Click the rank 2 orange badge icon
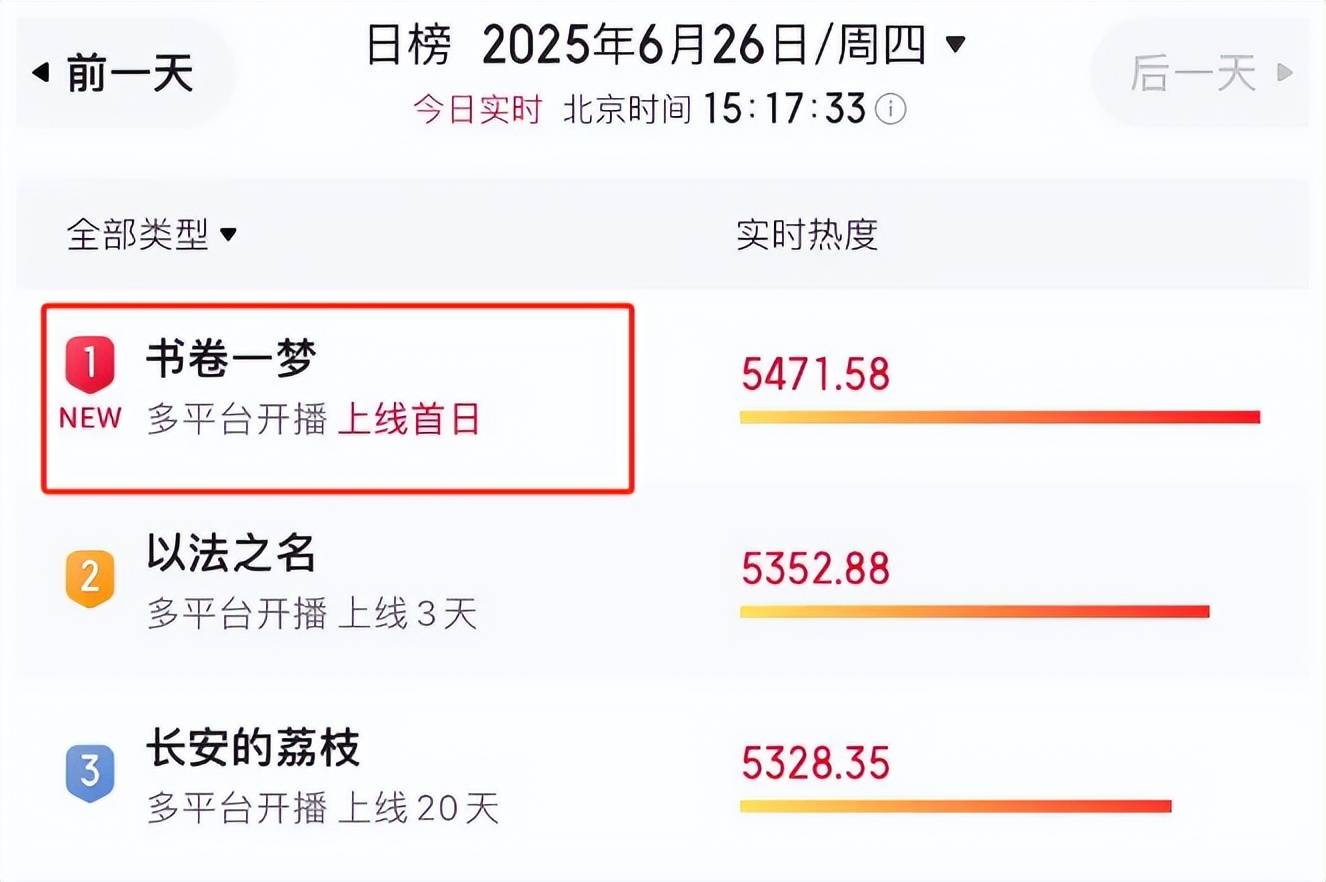This screenshot has height=882, width=1326. point(90,578)
